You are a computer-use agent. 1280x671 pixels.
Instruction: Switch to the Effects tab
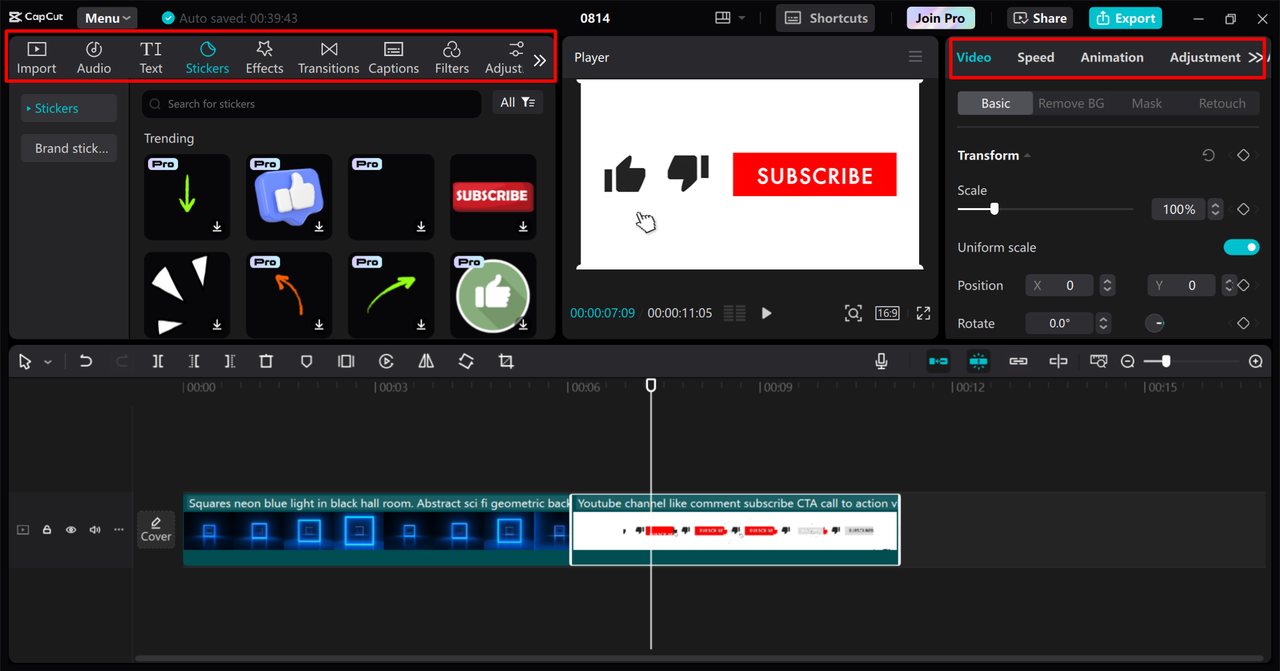point(264,58)
